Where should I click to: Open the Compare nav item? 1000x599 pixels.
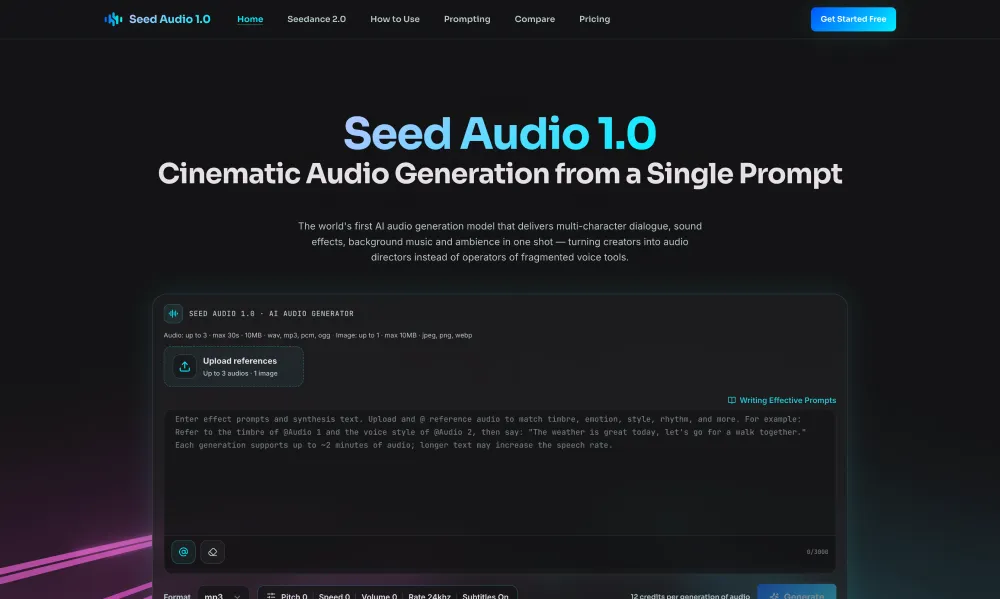pos(534,19)
